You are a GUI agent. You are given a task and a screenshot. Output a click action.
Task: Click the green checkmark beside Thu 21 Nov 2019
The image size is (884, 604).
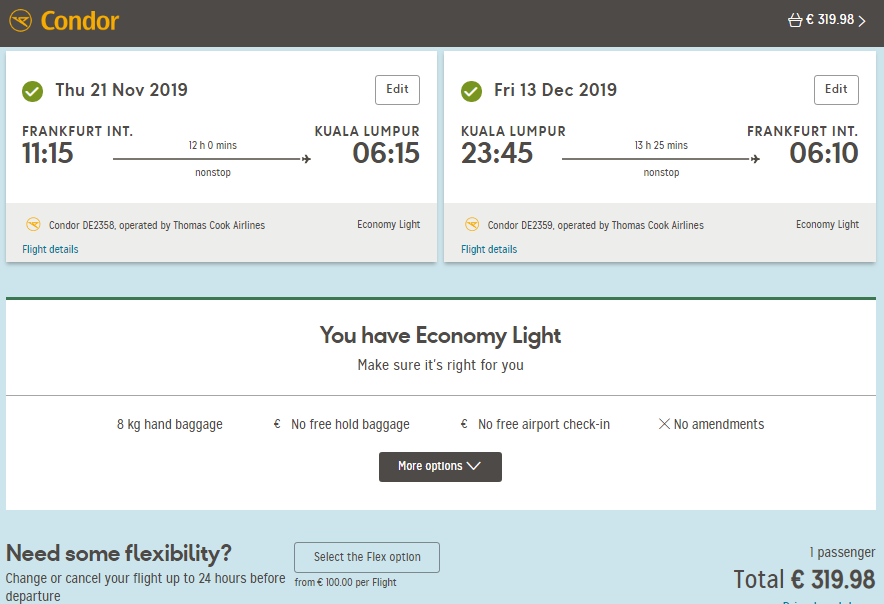point(33,91)
